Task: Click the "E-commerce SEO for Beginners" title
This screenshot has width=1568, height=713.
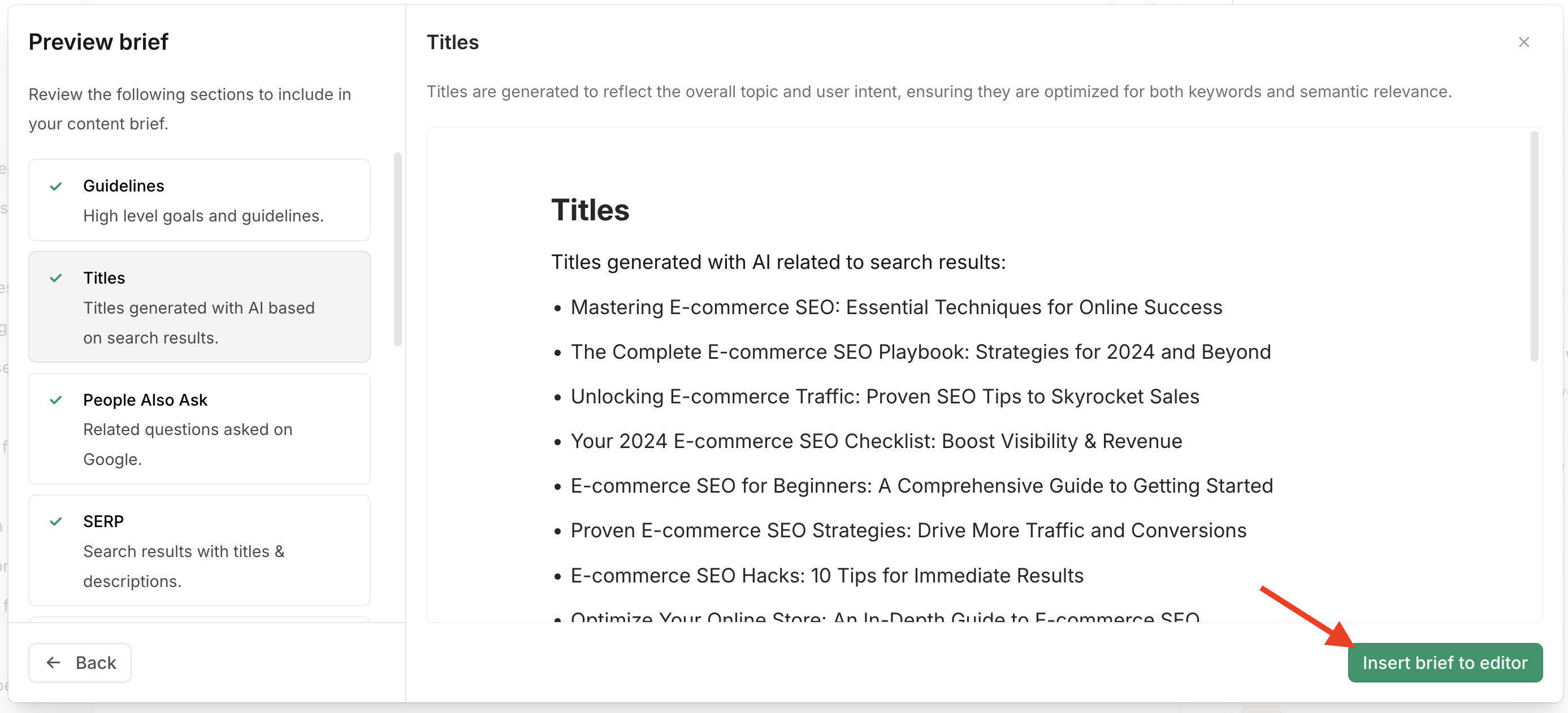Action: click(921, 485)
